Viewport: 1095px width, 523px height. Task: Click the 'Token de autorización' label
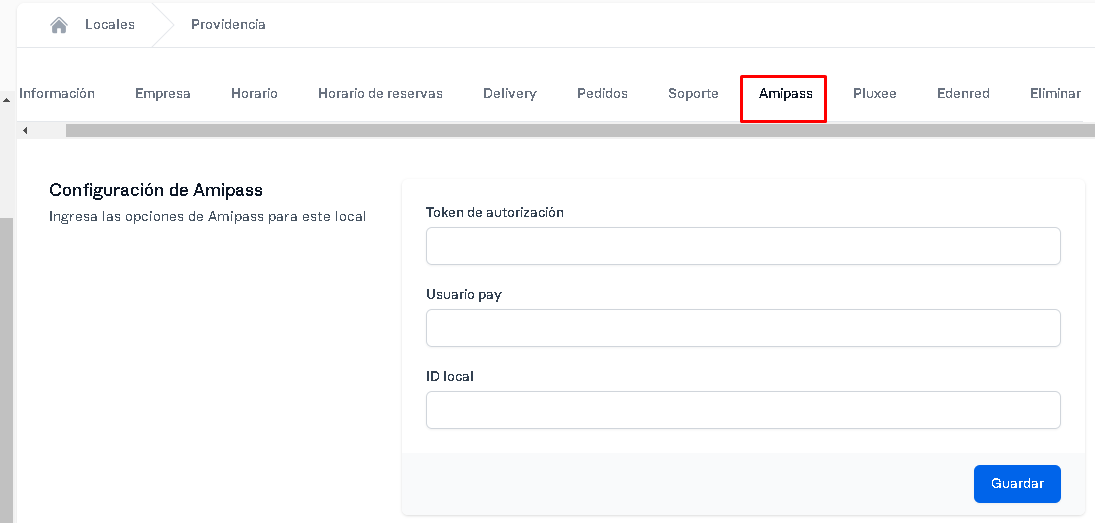click(494, 212)
